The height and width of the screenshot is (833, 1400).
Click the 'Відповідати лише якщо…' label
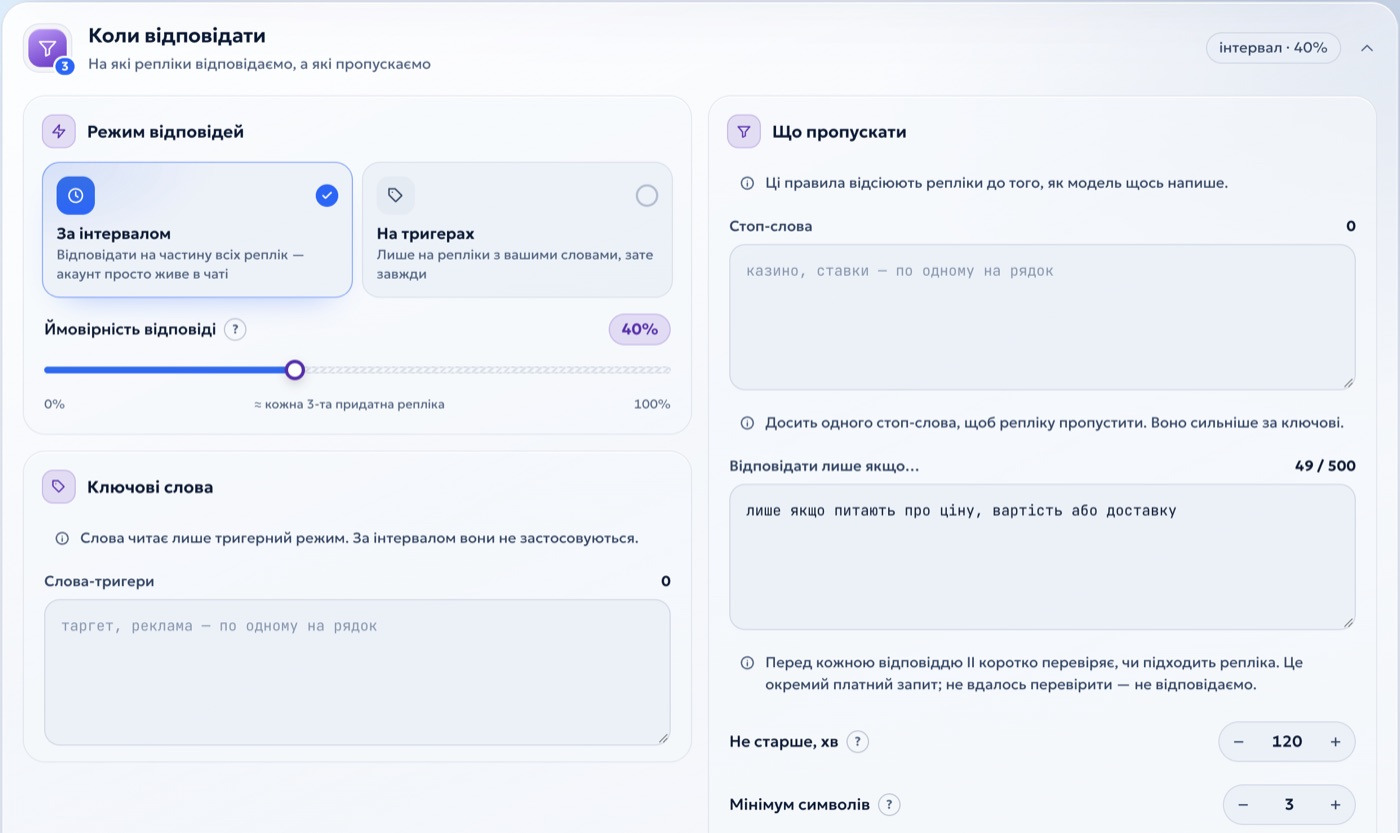pos(824,466)
